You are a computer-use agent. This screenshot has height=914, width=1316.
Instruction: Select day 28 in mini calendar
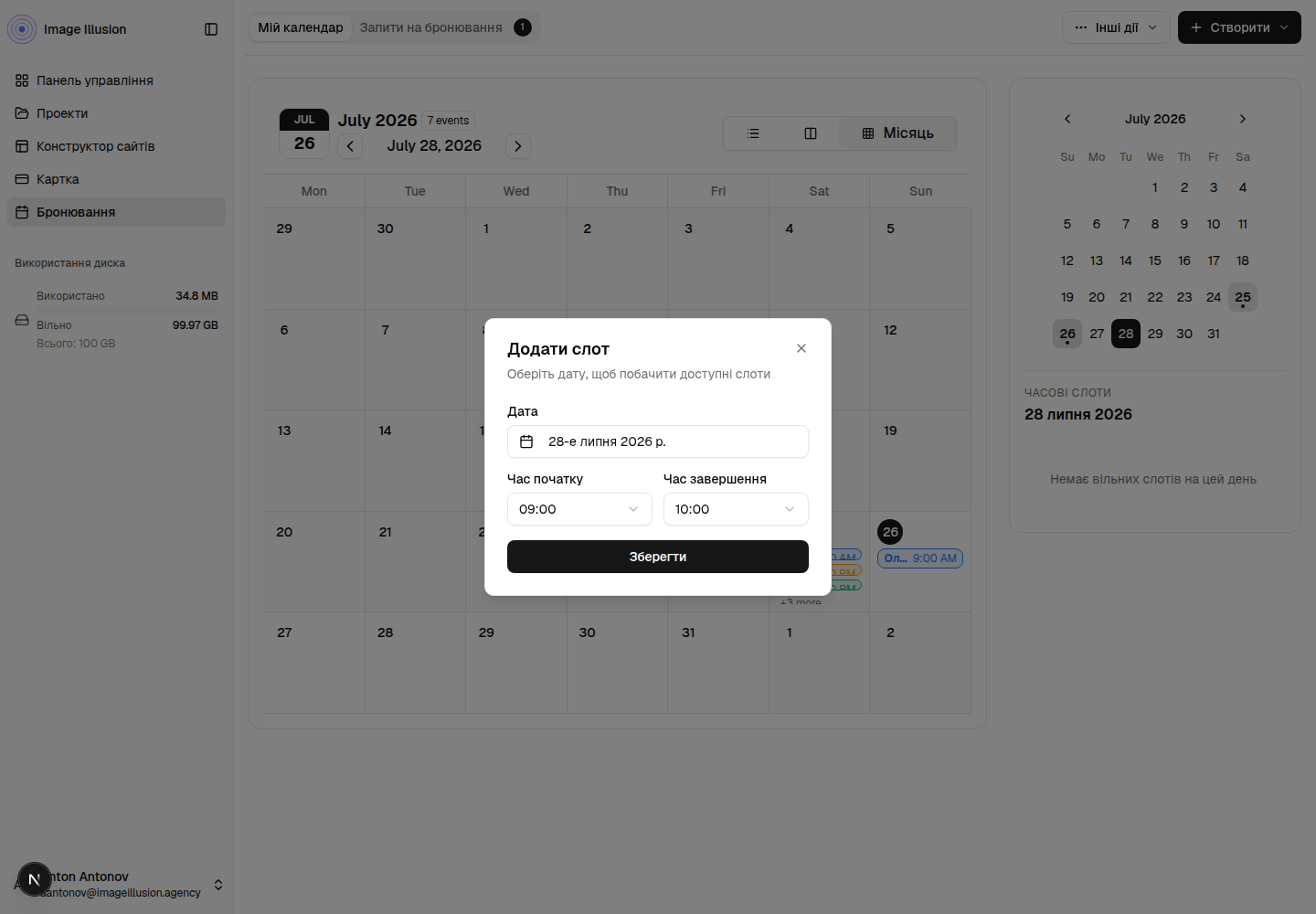point(1126,334)
